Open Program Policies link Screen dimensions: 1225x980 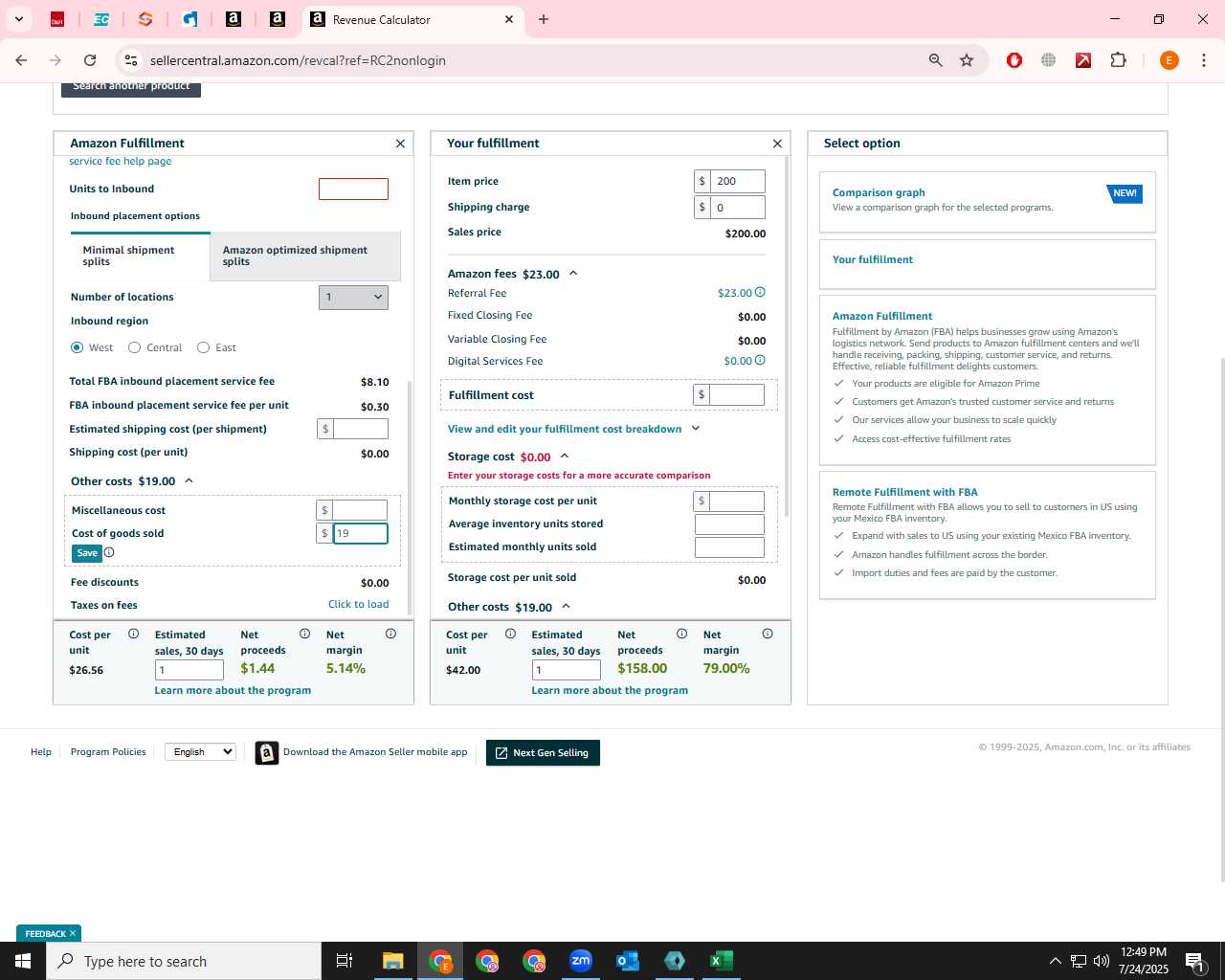coord(108,752)
